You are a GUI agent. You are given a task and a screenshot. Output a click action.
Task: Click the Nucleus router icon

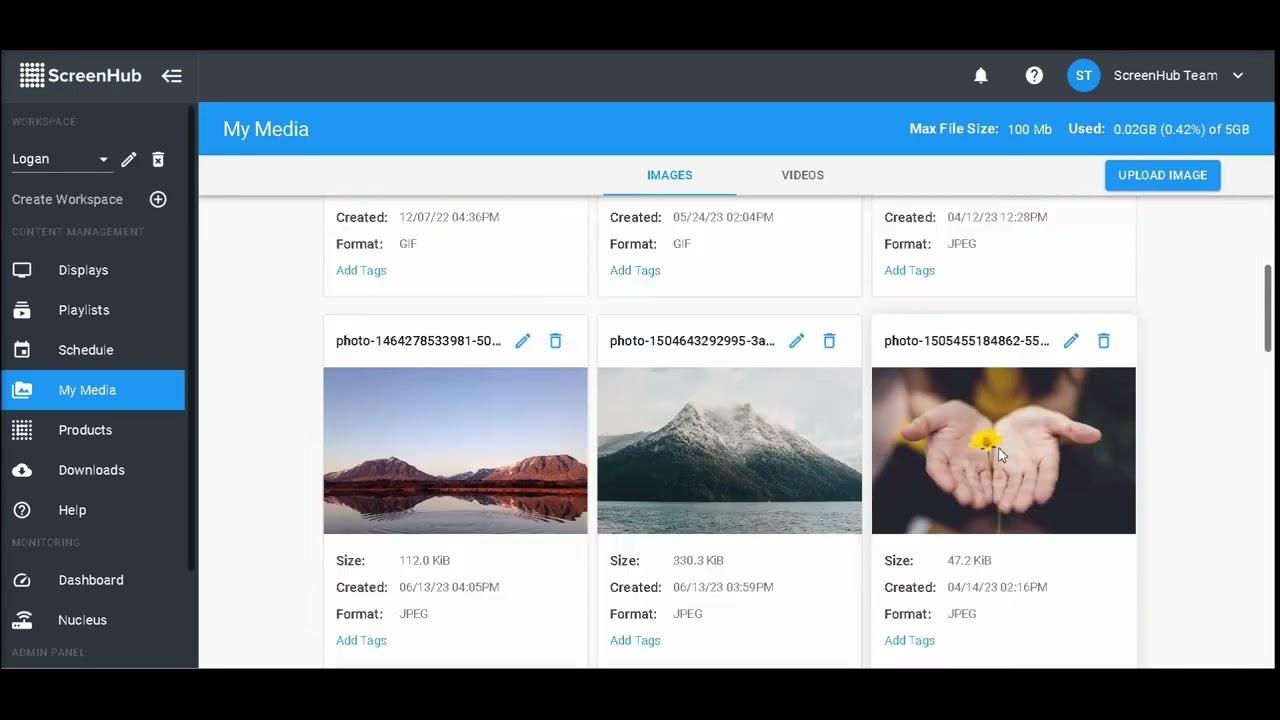pyautogui.click(x=22, y=620)
